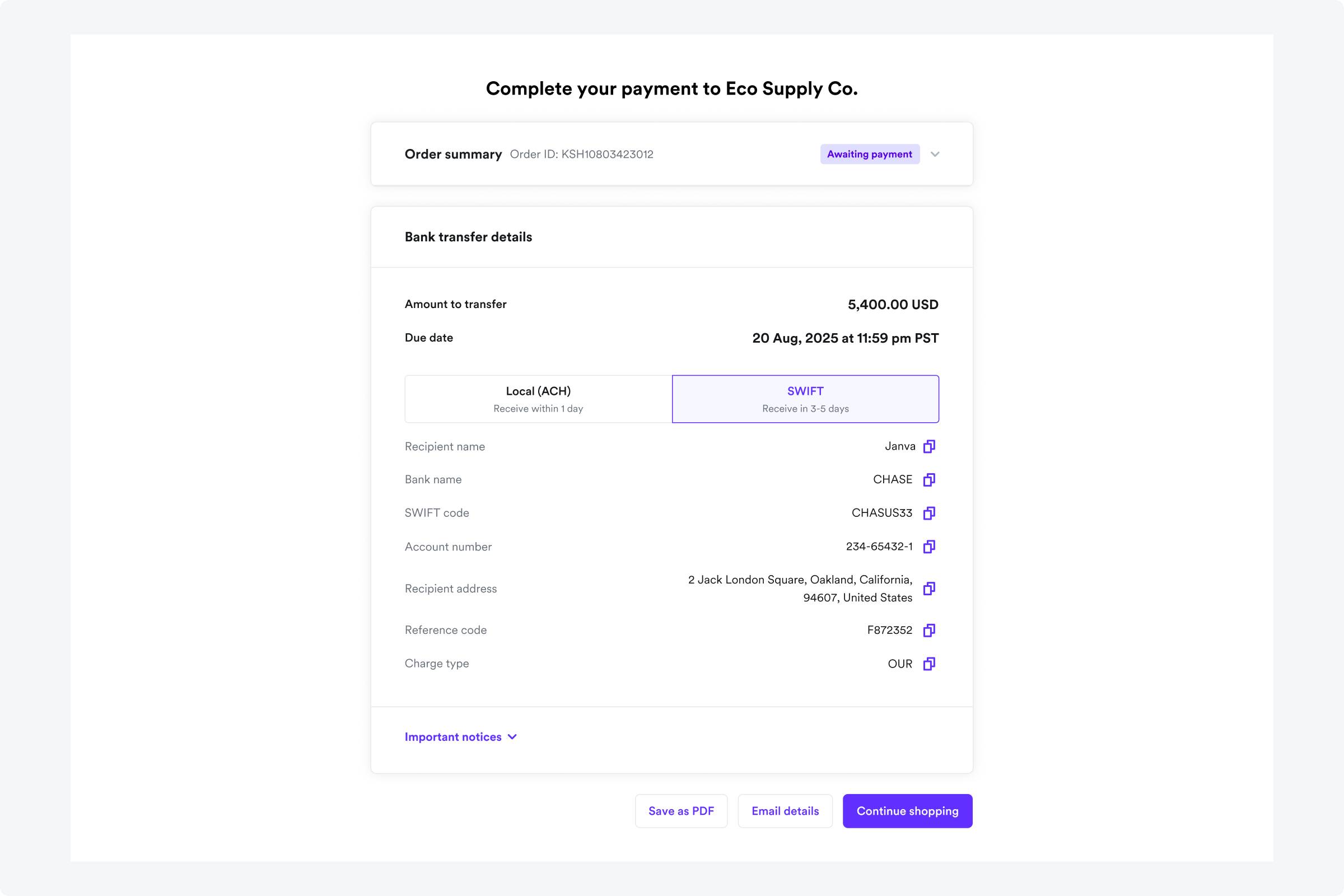Collapse the Important notices chevron
The width and height of the screenshot is (1344, 896).
click(512, 736)
